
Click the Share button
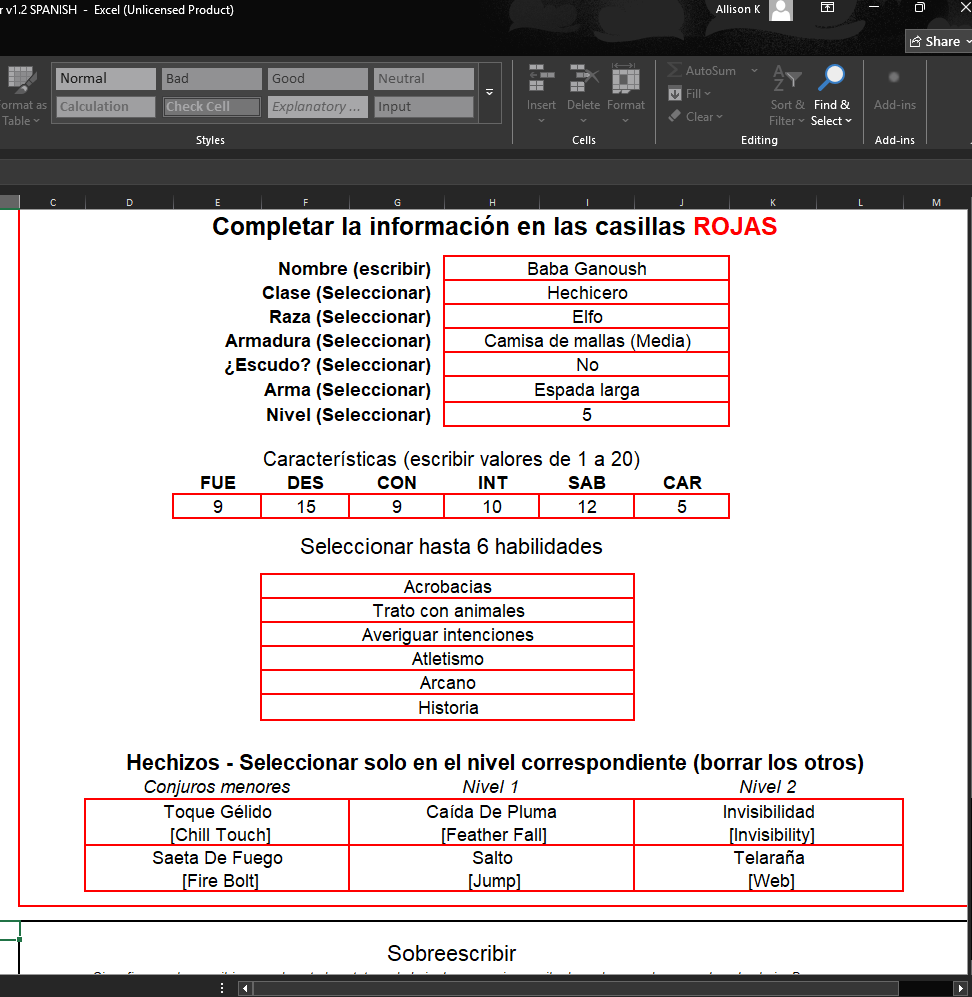[938, 41]
